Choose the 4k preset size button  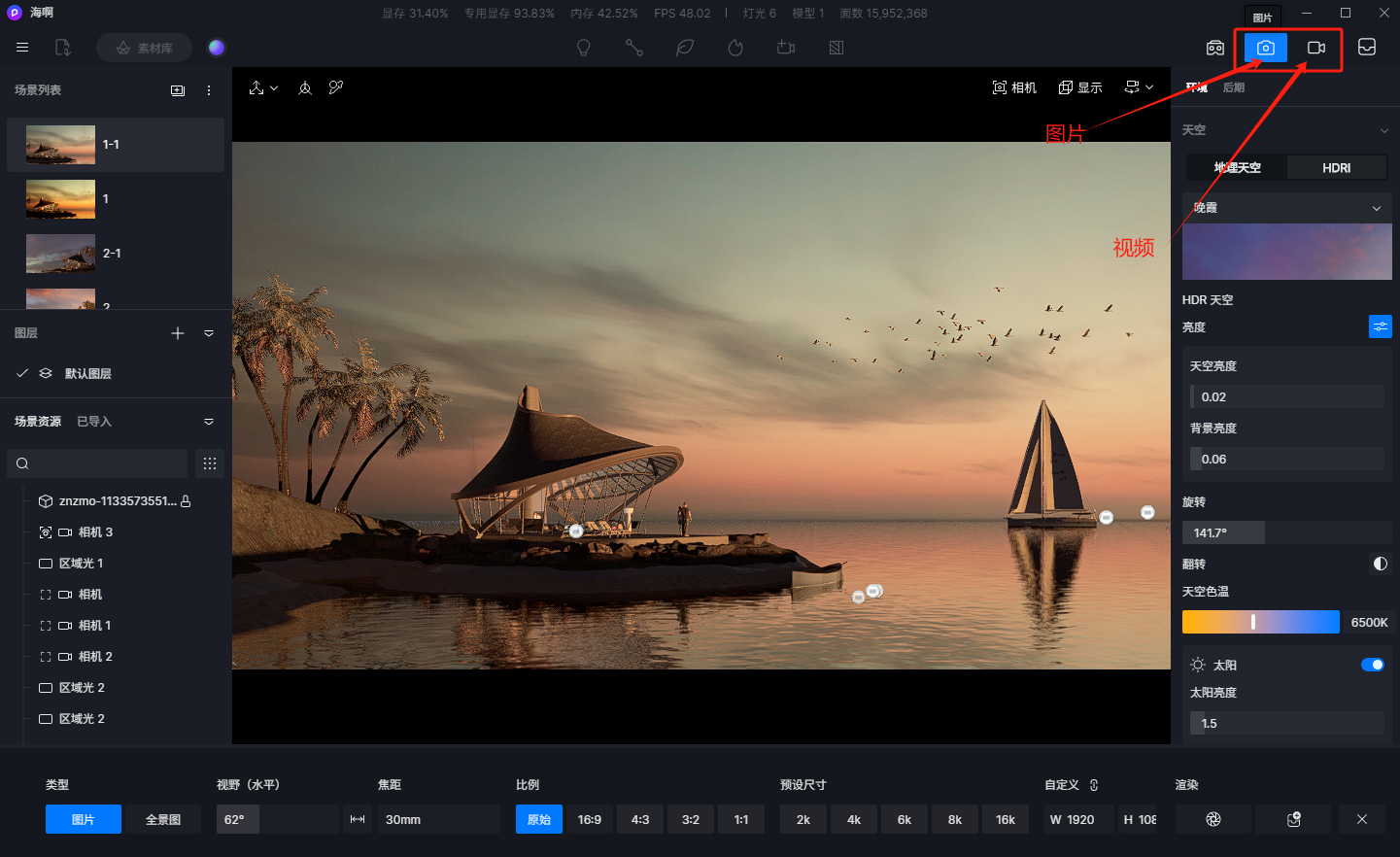[x=853, y=819]
